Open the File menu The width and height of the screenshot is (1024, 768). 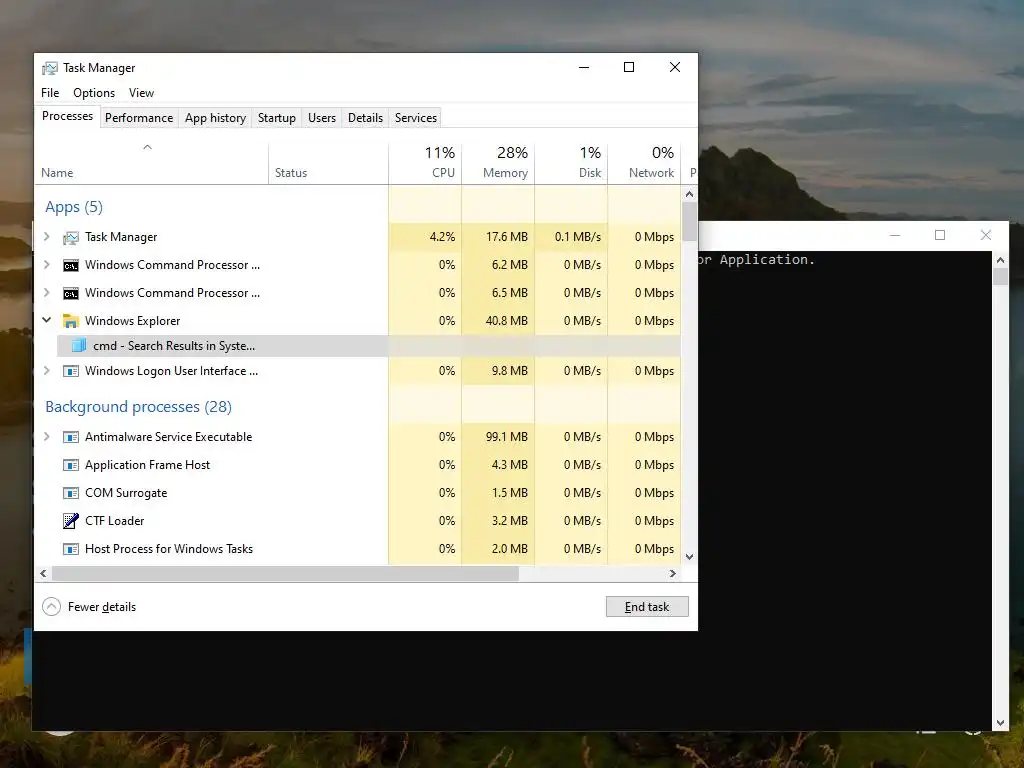(x=50, y=93)
